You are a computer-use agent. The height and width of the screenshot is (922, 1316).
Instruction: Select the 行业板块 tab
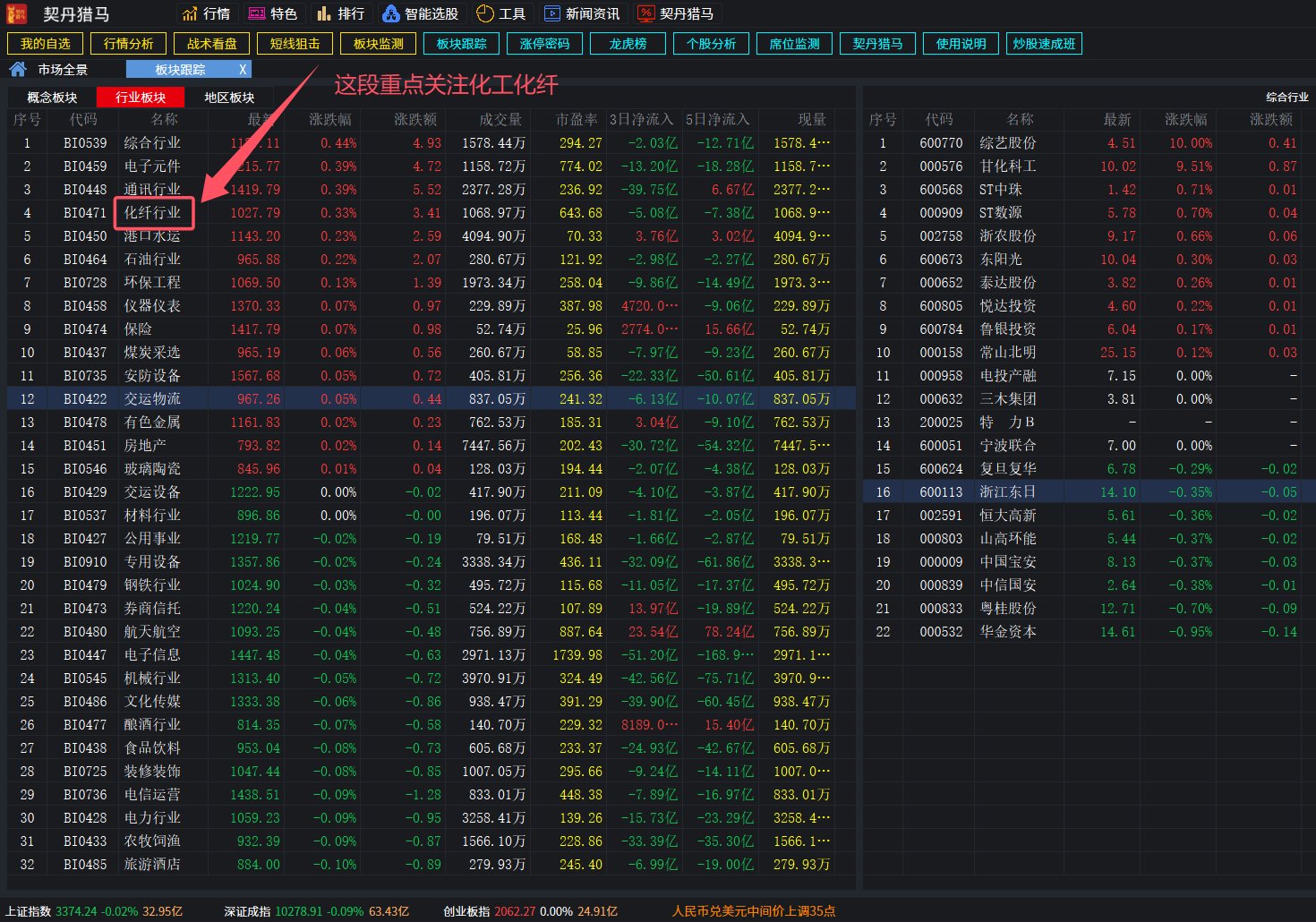pos(141,98)
